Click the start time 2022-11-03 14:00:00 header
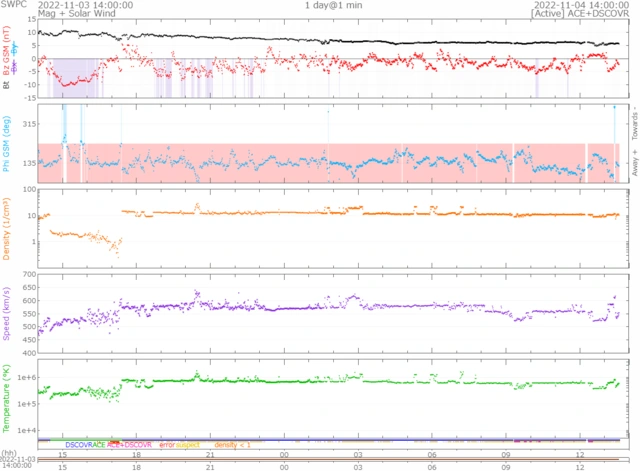 pyautogui.click(x=85, y=5)
